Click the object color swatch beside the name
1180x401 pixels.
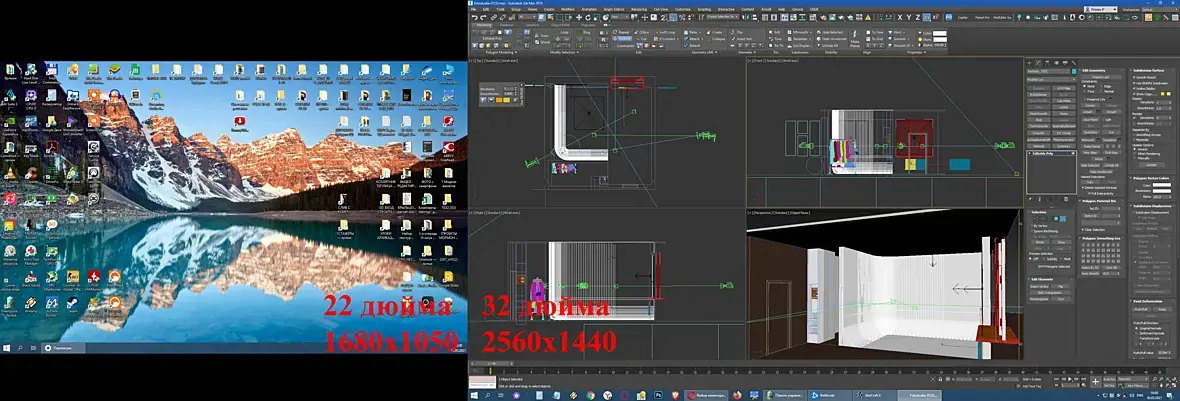(1074, 71)
